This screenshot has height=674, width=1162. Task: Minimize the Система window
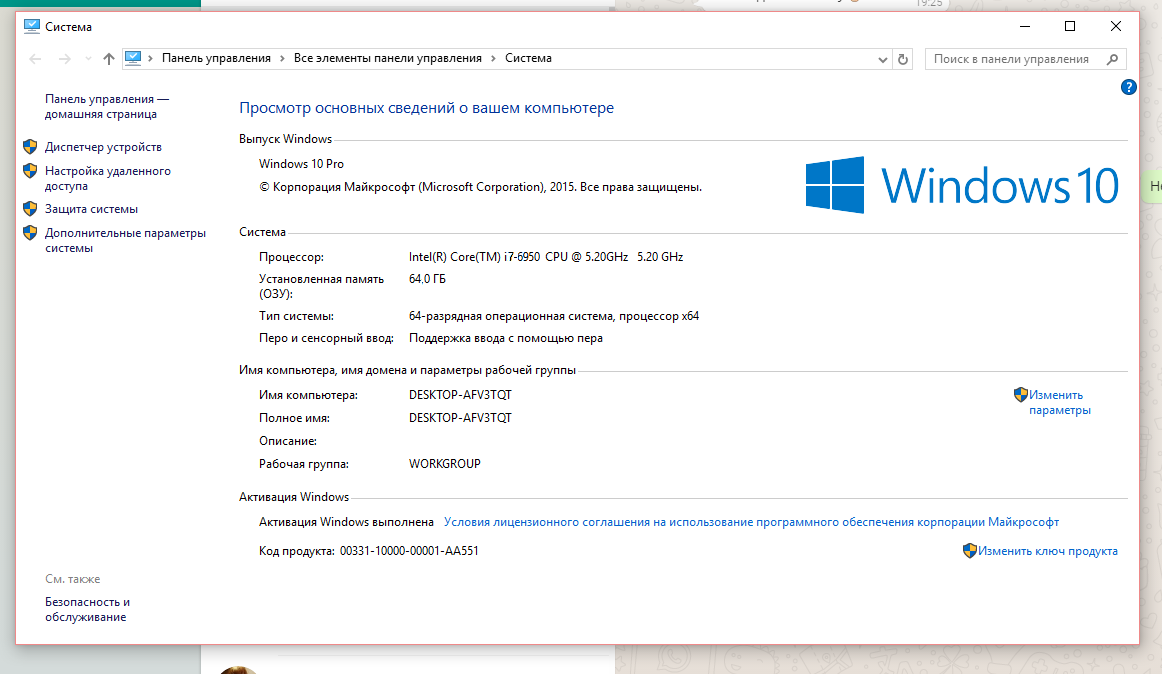click(x=1025, y=26)
